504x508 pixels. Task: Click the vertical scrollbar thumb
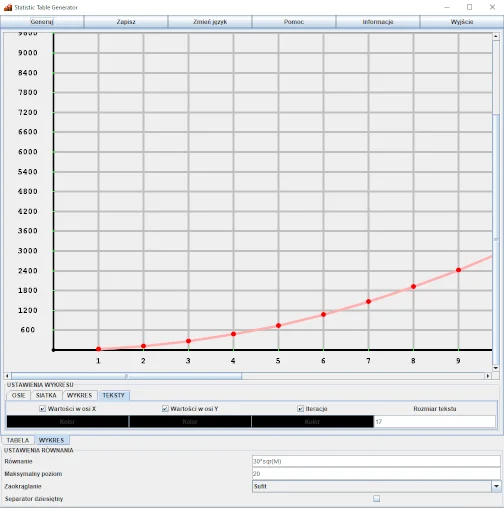click(x=496, y=239)
